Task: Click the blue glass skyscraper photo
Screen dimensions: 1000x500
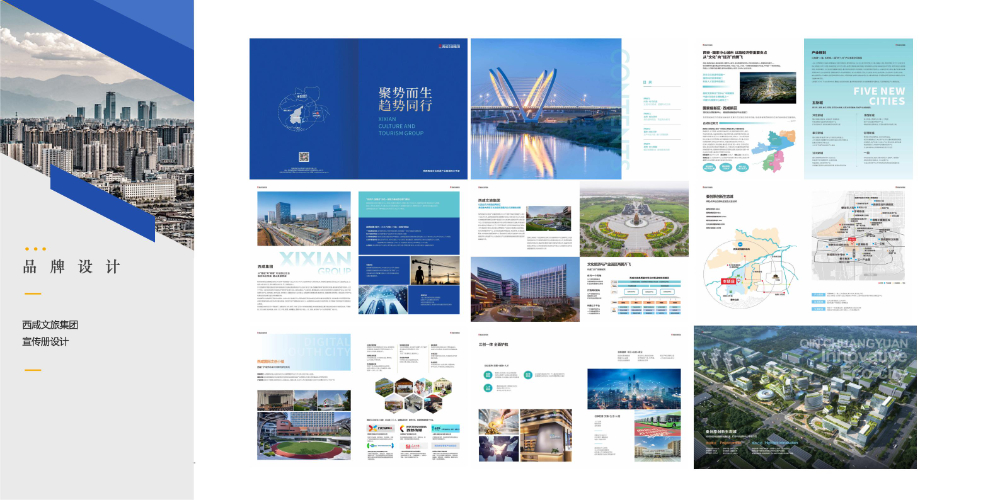Action: tap(383, 300)
